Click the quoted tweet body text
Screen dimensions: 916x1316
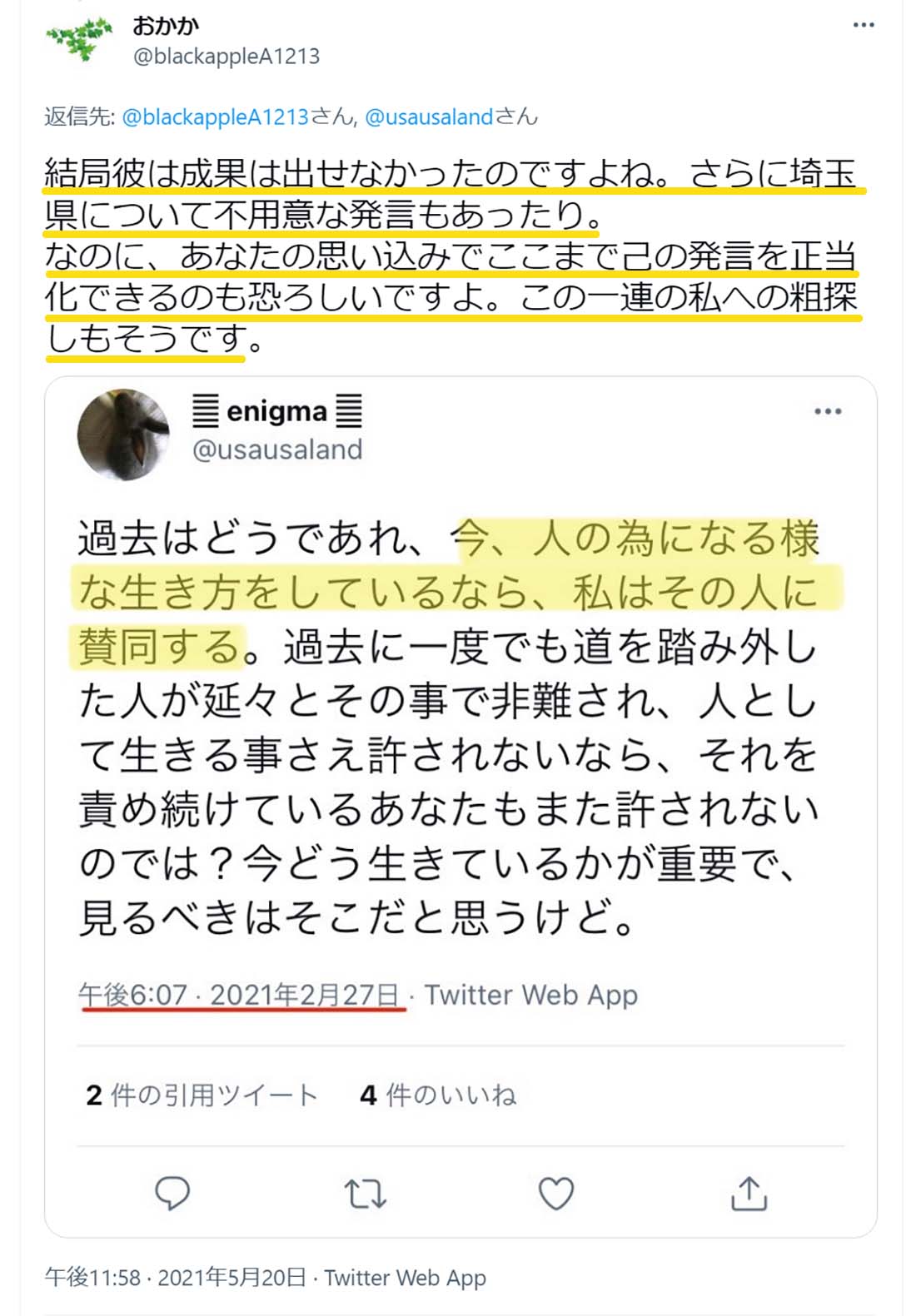449,728
